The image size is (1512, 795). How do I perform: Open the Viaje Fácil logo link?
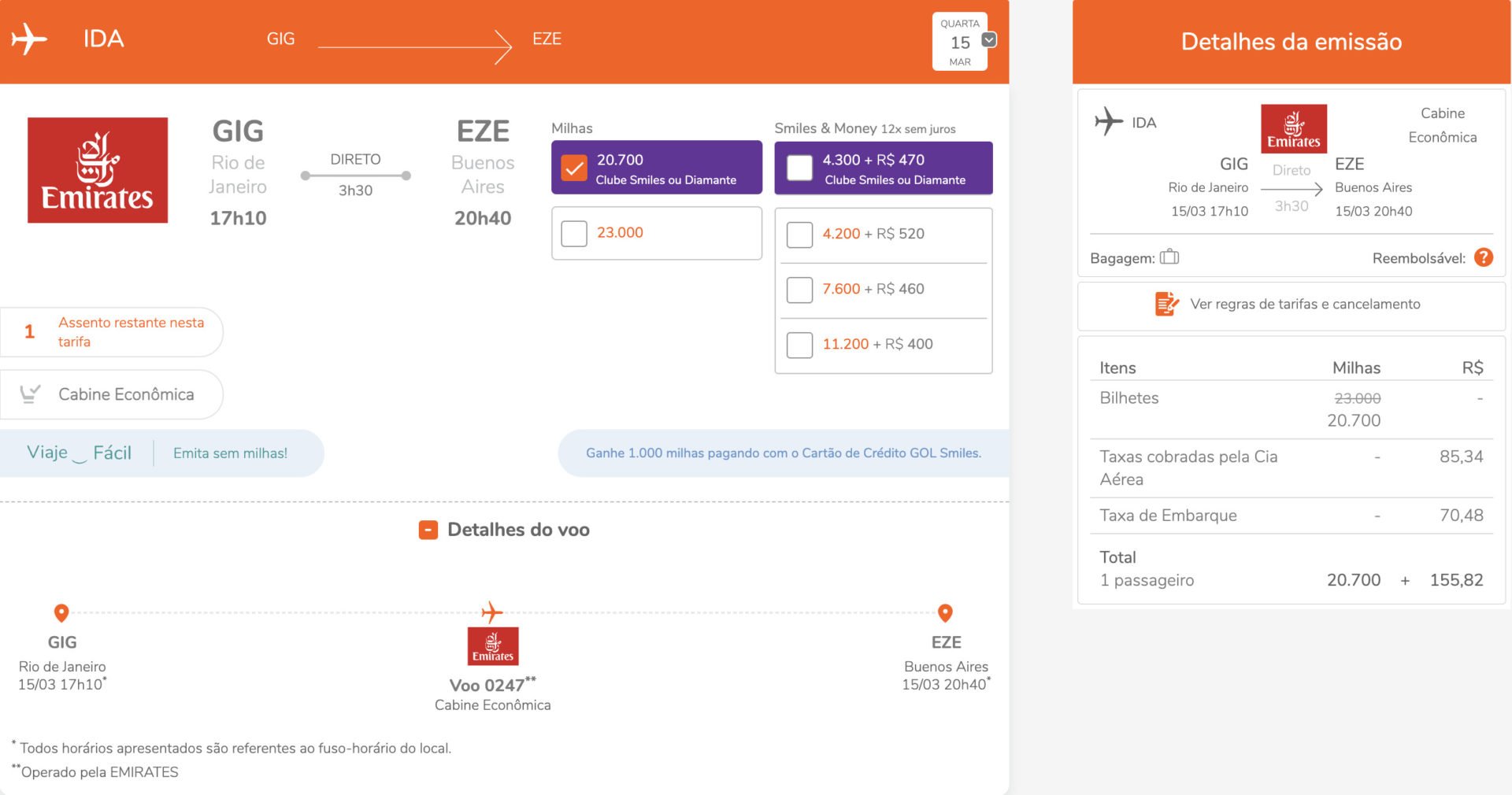coord(79,453)
